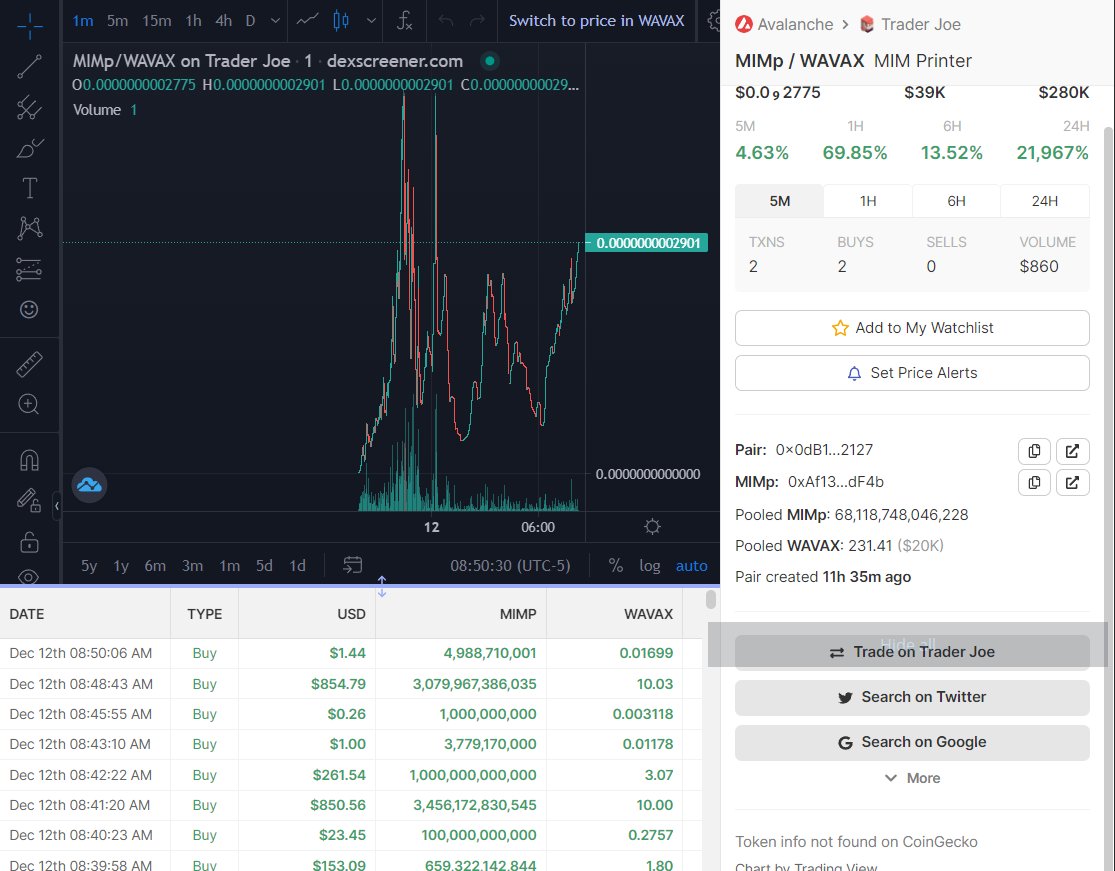Set chart range to 1y

(x=122, y=566)
